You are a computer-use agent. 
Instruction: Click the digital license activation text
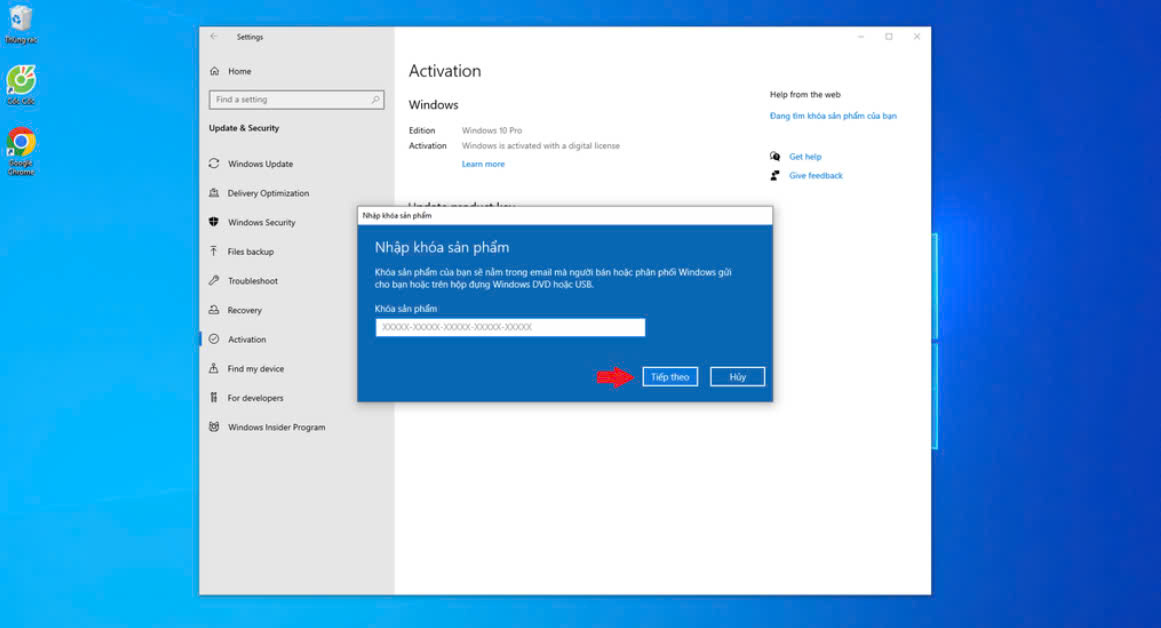tap(541, 146)
